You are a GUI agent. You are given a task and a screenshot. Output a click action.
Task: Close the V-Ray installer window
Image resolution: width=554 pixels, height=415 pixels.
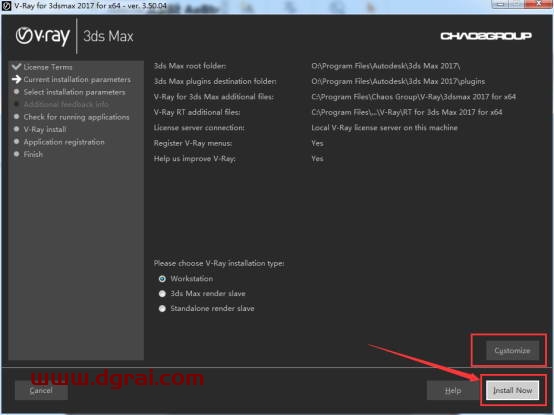pyautogui.click(x=538, y=4)
